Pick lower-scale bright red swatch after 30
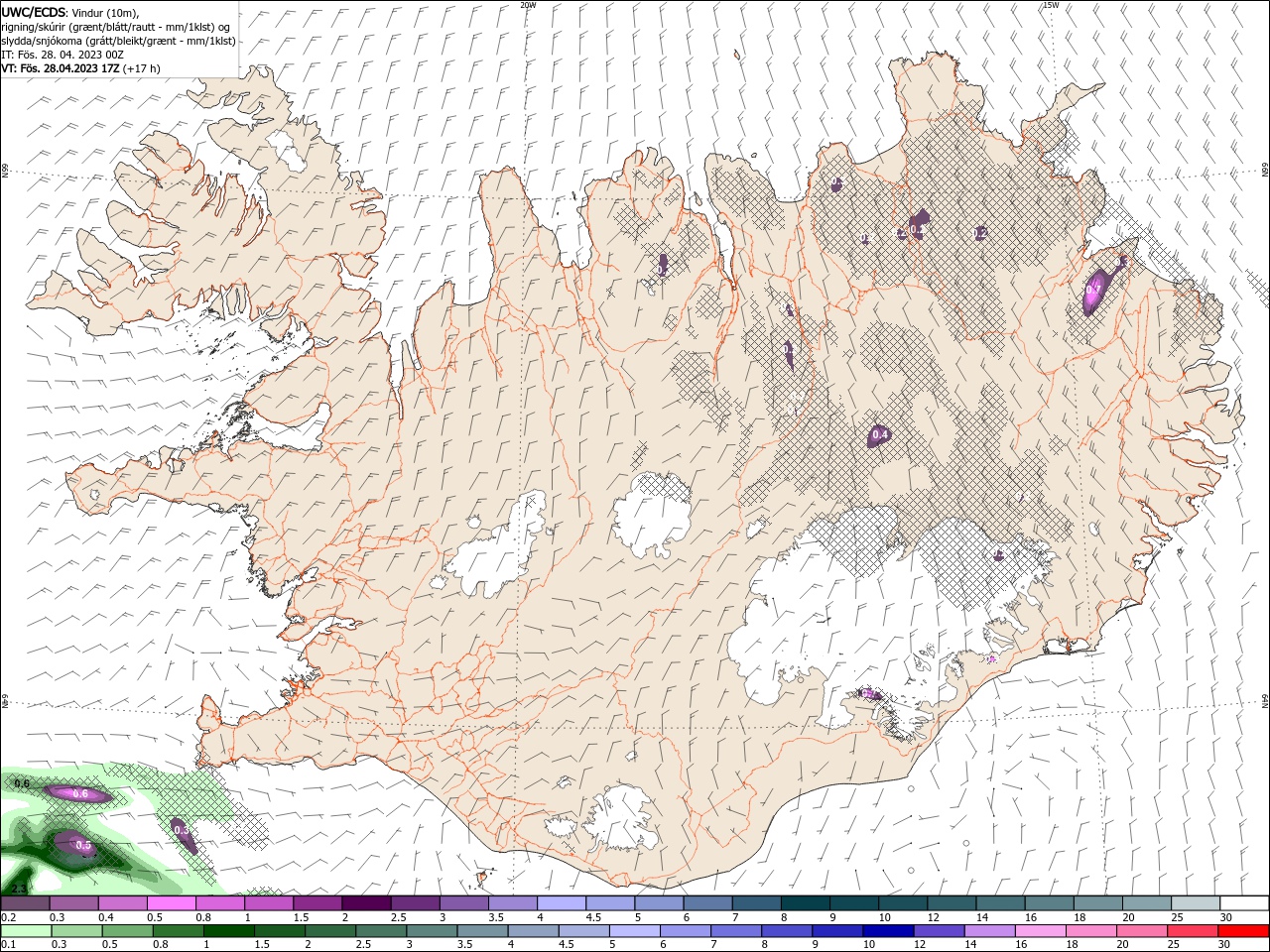 click(1245, 931)
